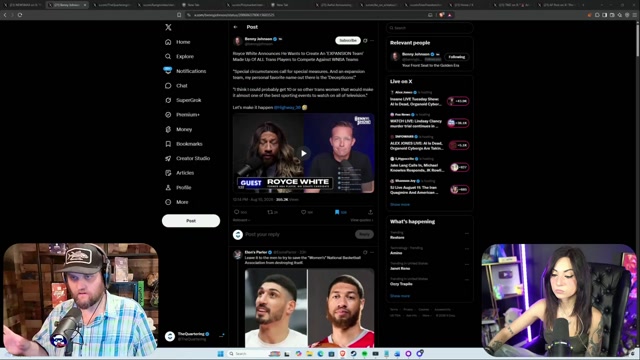Image resolution: width=640 pixels, height=360 pixels.
Task: Click the Brave shield icon in address bar
Action: (x=441, y=15)
